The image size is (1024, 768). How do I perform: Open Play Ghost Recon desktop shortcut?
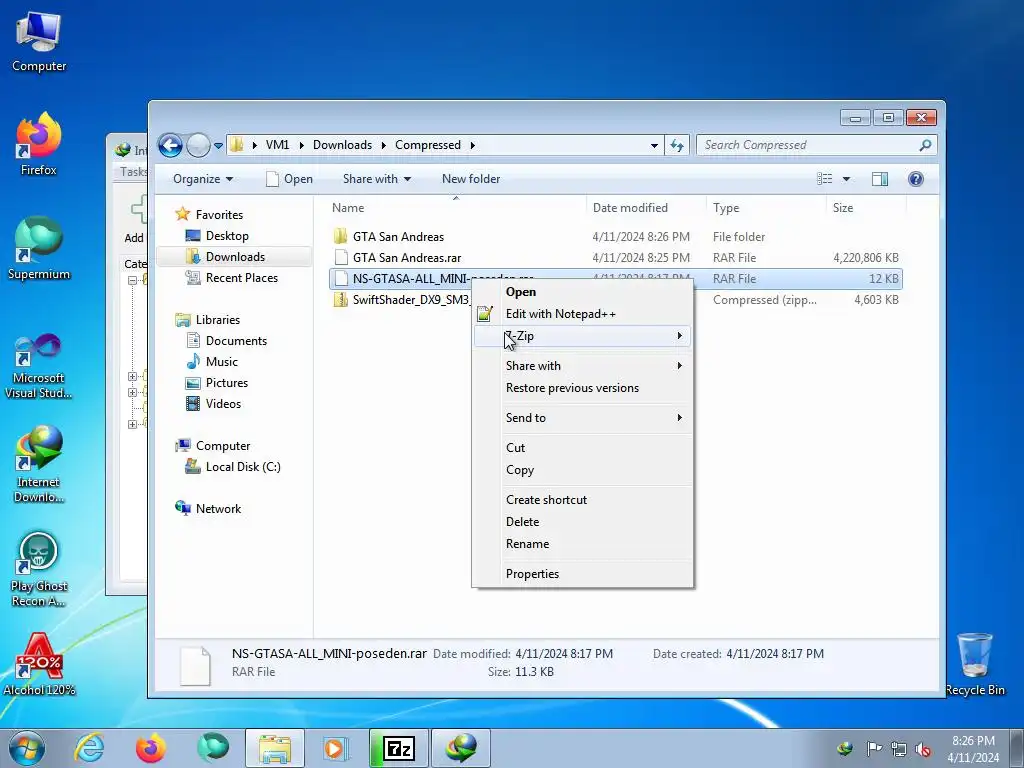[x=39, y=568]
